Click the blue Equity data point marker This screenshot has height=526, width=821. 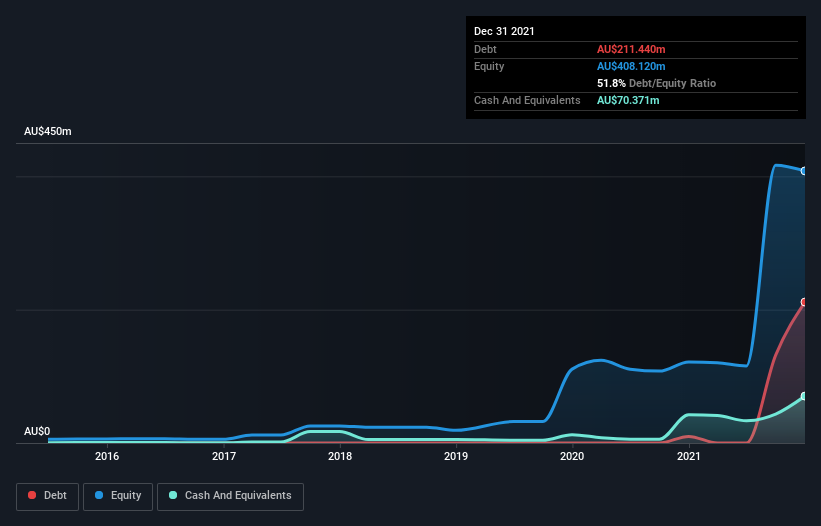pos(804,171)
